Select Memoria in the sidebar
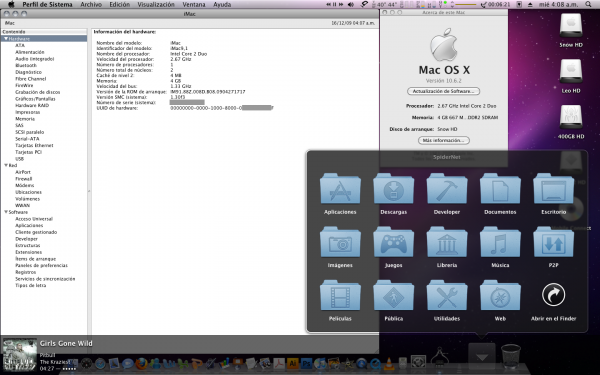Image resolution: width=600 pixels, height=375 pixels. pyautogui.click(x=25, y=119)
